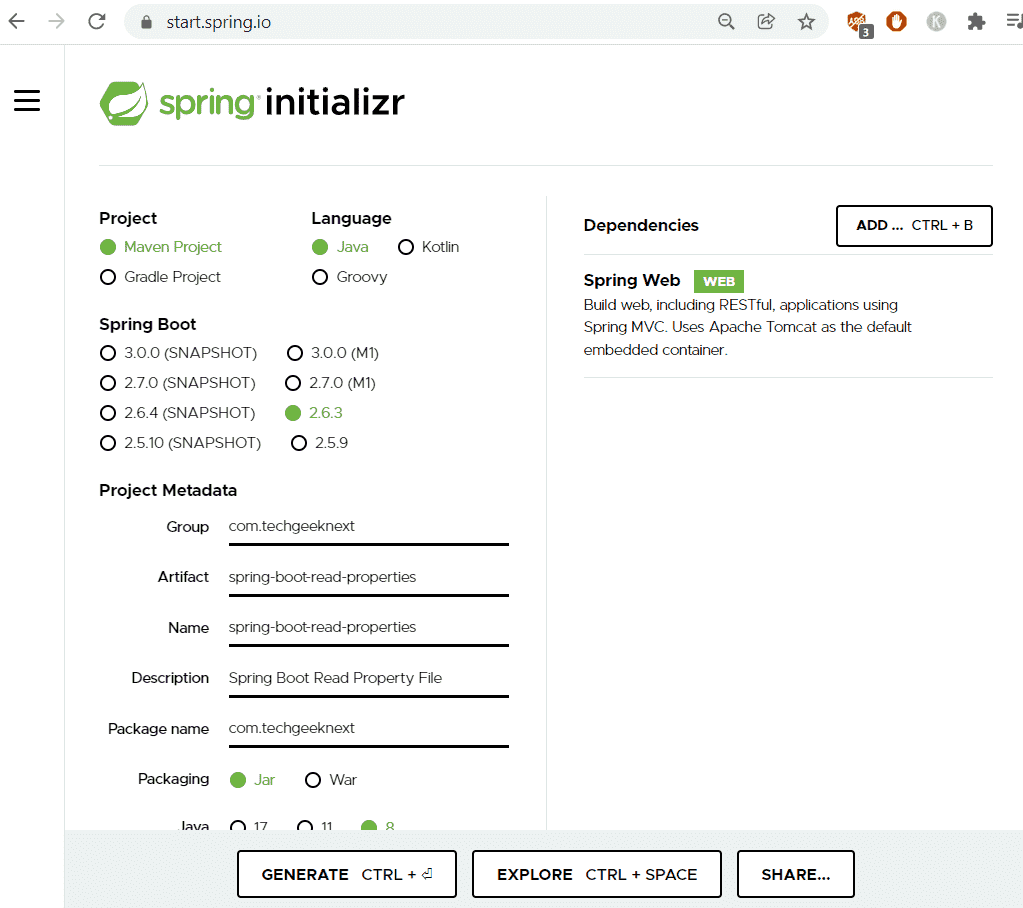Click the GENERATE button
This screenshot has width=1023, height=908.
click(346, 874)
